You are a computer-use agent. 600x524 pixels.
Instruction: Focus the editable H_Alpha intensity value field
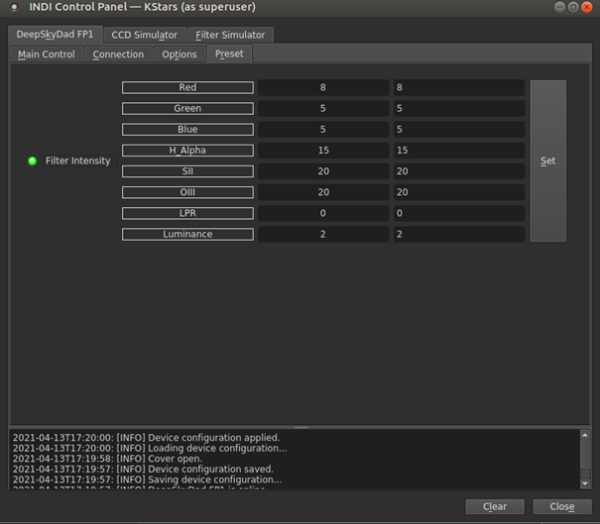click(459, 150)
